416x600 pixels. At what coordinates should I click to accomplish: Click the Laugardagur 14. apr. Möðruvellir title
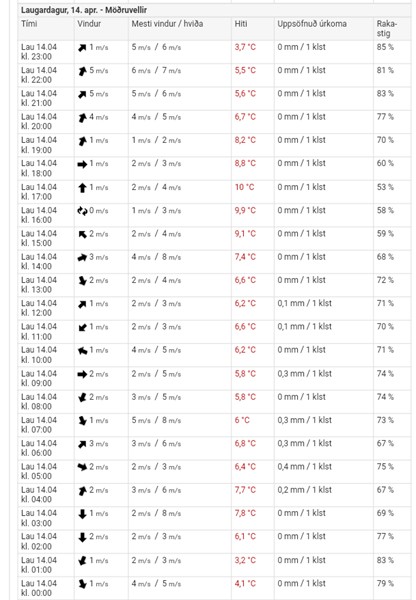pyautogui.click(x=84, y=10)
